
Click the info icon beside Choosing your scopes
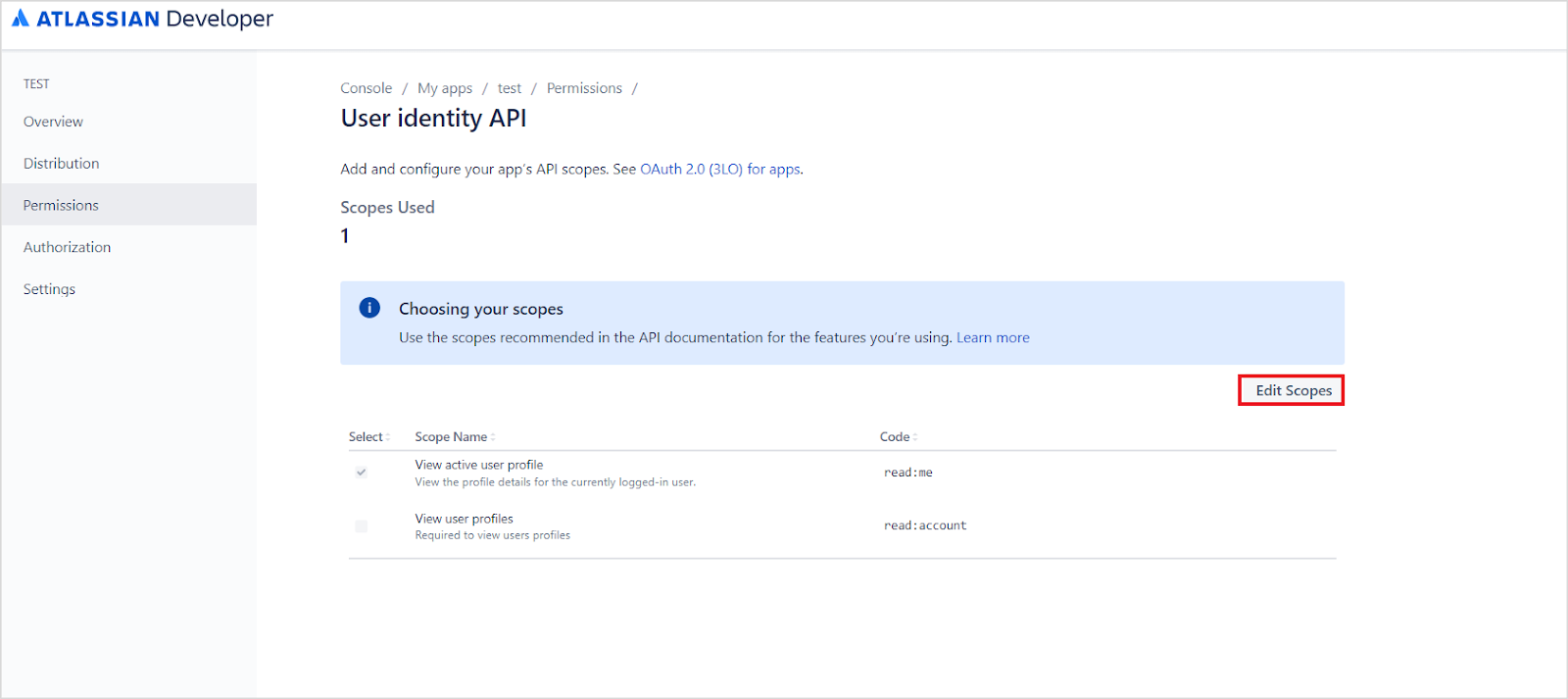pos(369,308)
